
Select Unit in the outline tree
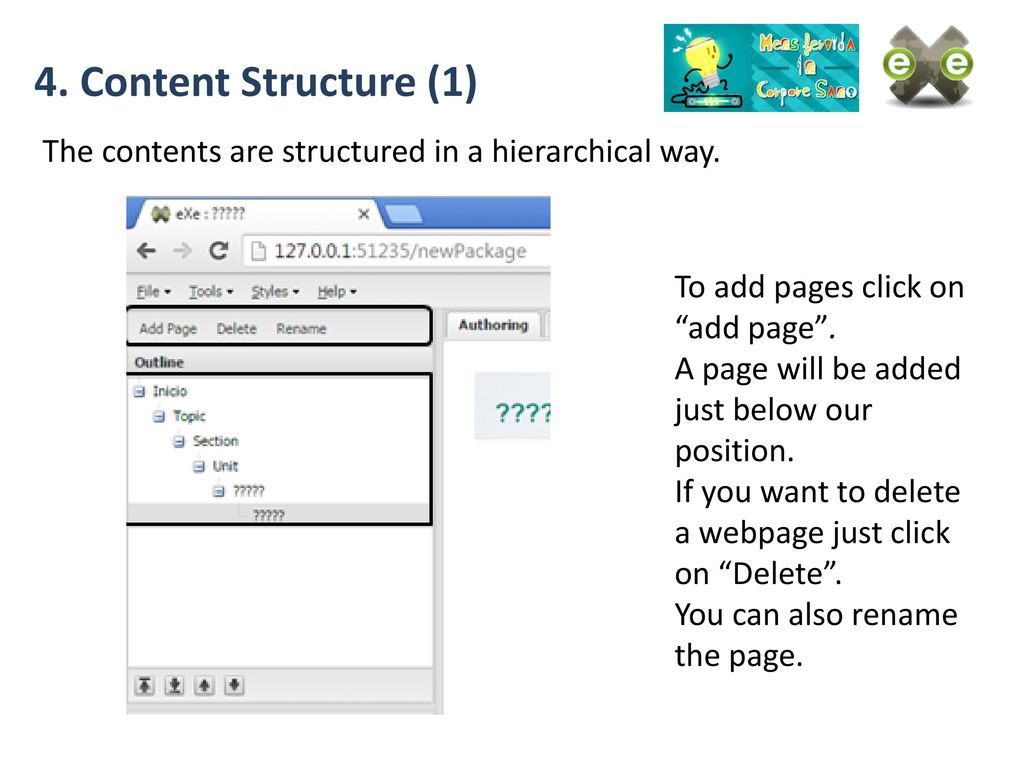coord(225,466)
